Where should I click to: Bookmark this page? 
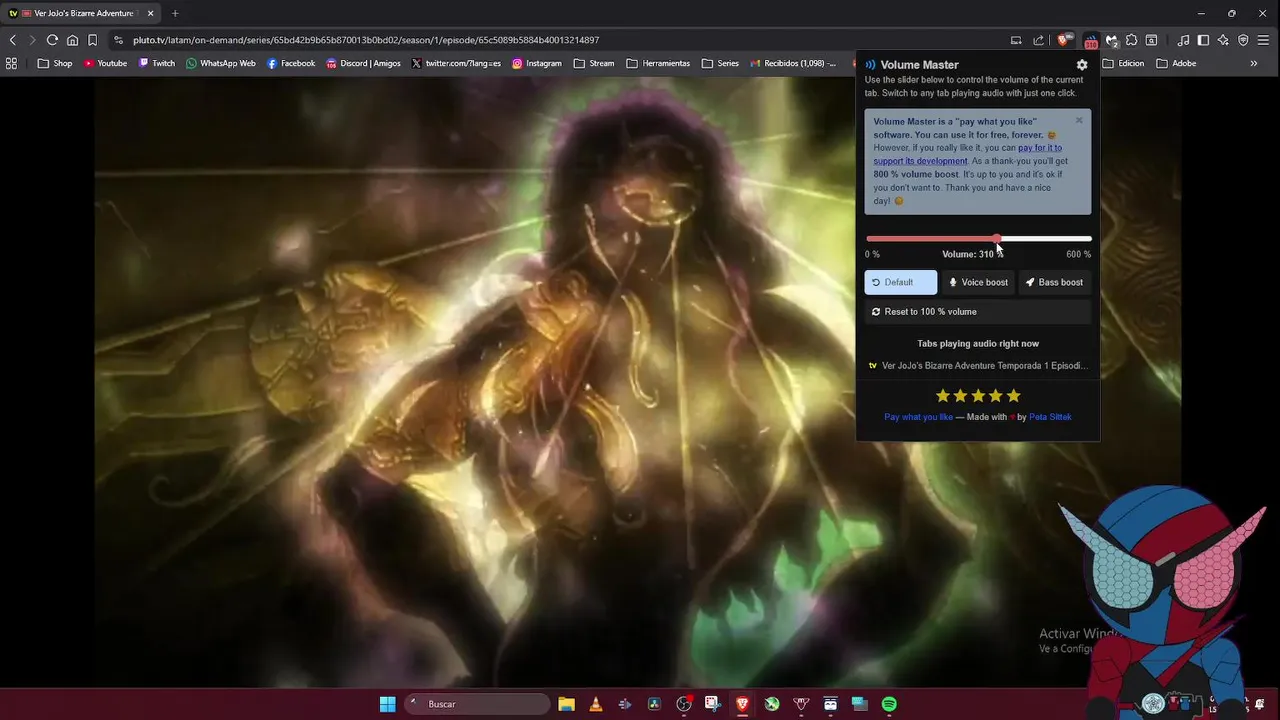(92, 40)
